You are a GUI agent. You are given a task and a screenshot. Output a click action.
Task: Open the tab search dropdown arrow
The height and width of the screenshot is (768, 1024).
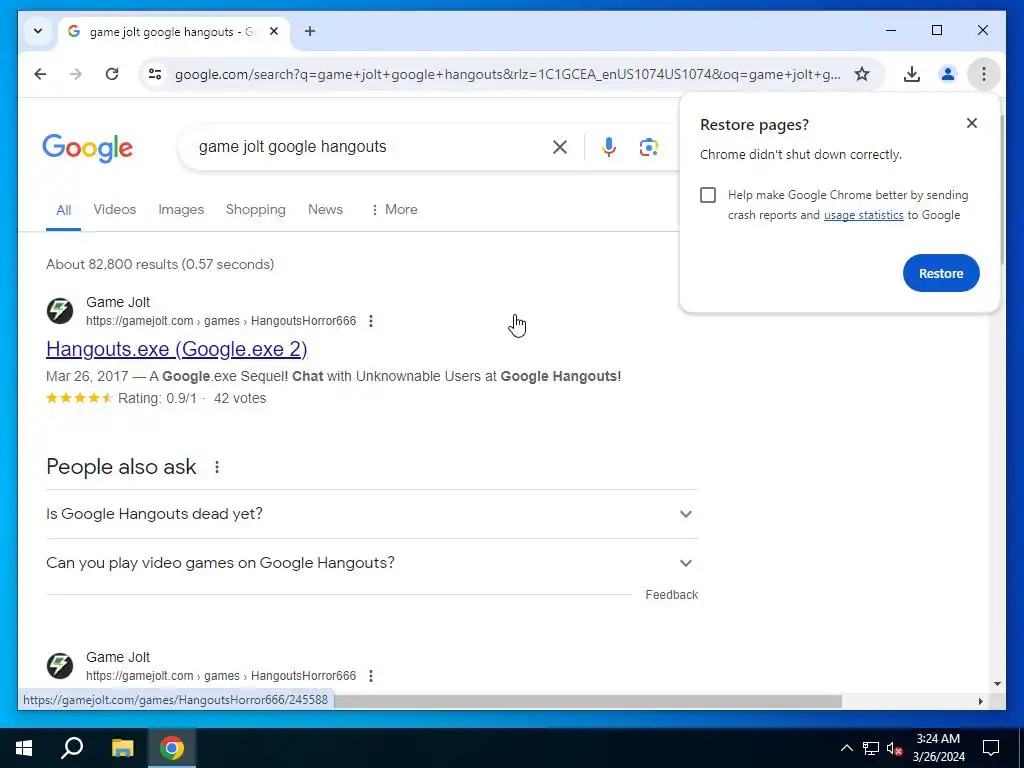click(38, 31)
